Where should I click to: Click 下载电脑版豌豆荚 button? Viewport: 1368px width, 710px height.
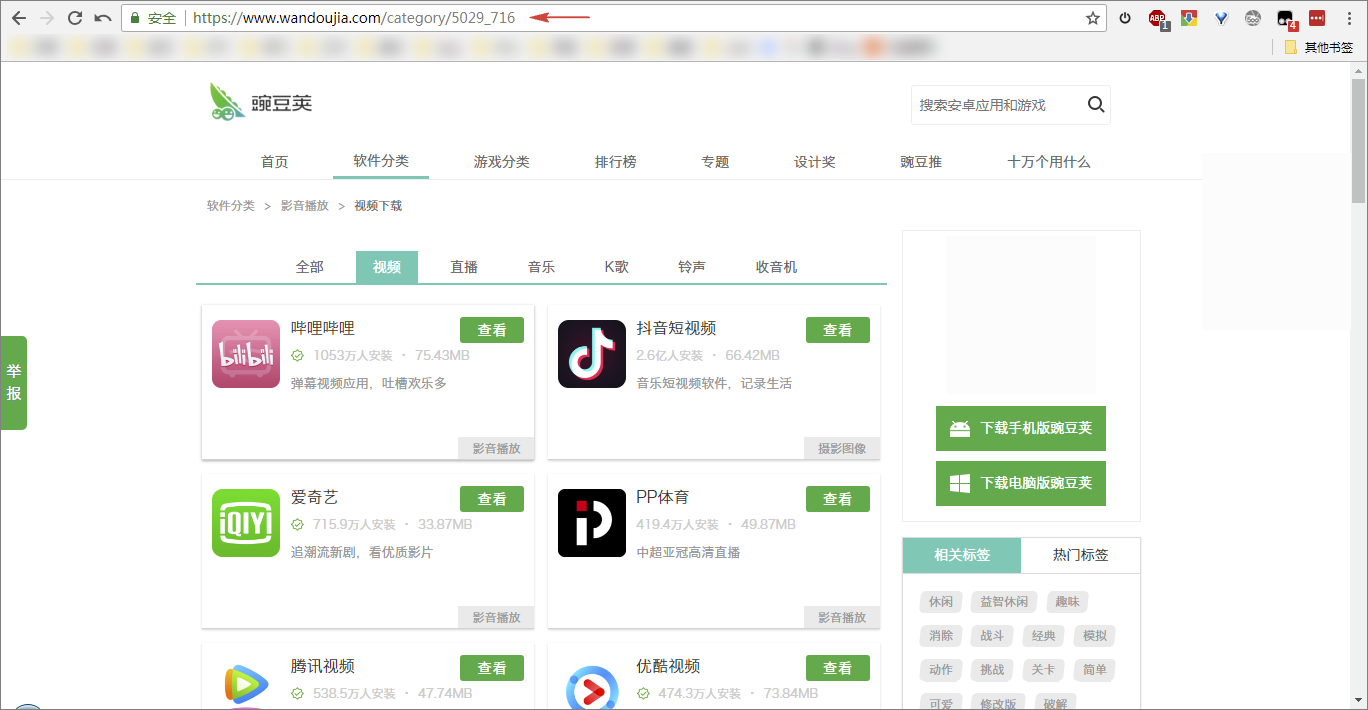tap(1021, 483)
